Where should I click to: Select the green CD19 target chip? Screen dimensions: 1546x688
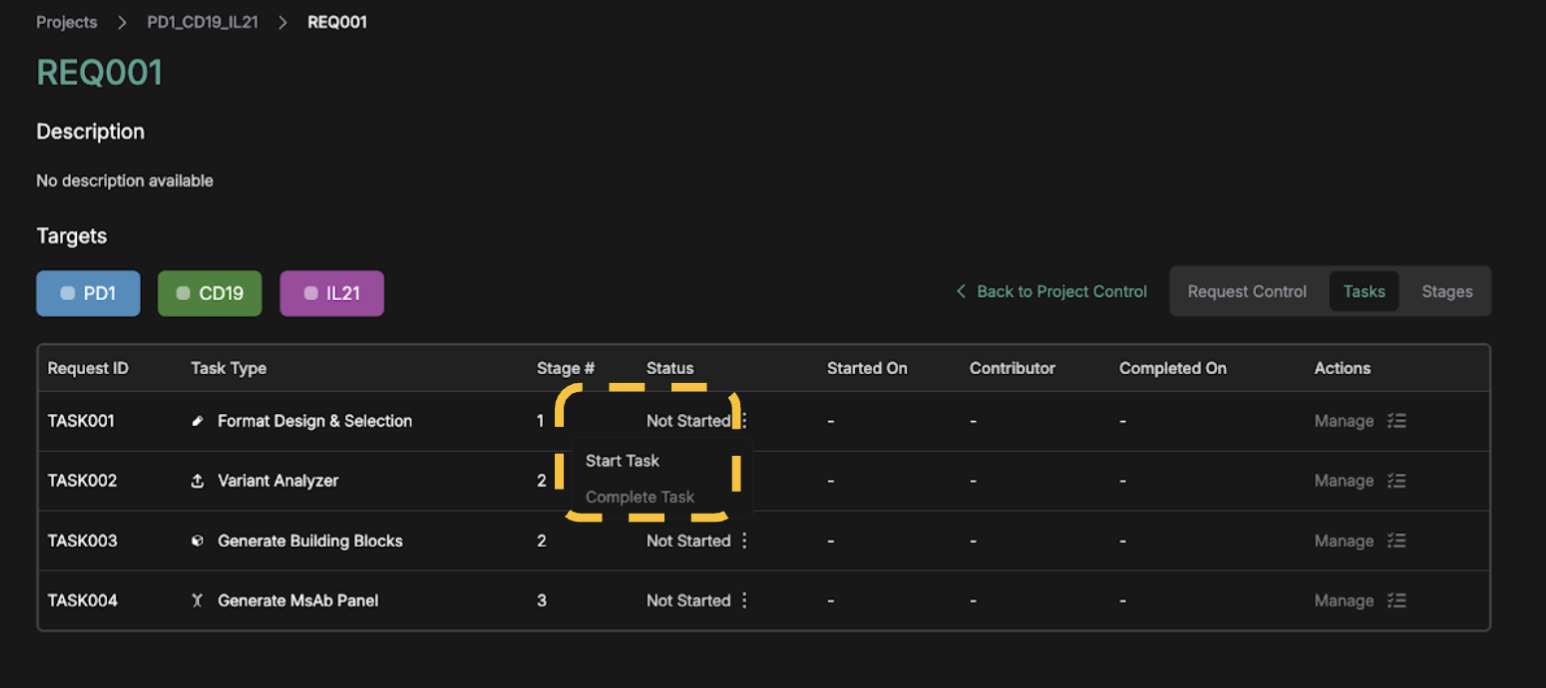210,294
